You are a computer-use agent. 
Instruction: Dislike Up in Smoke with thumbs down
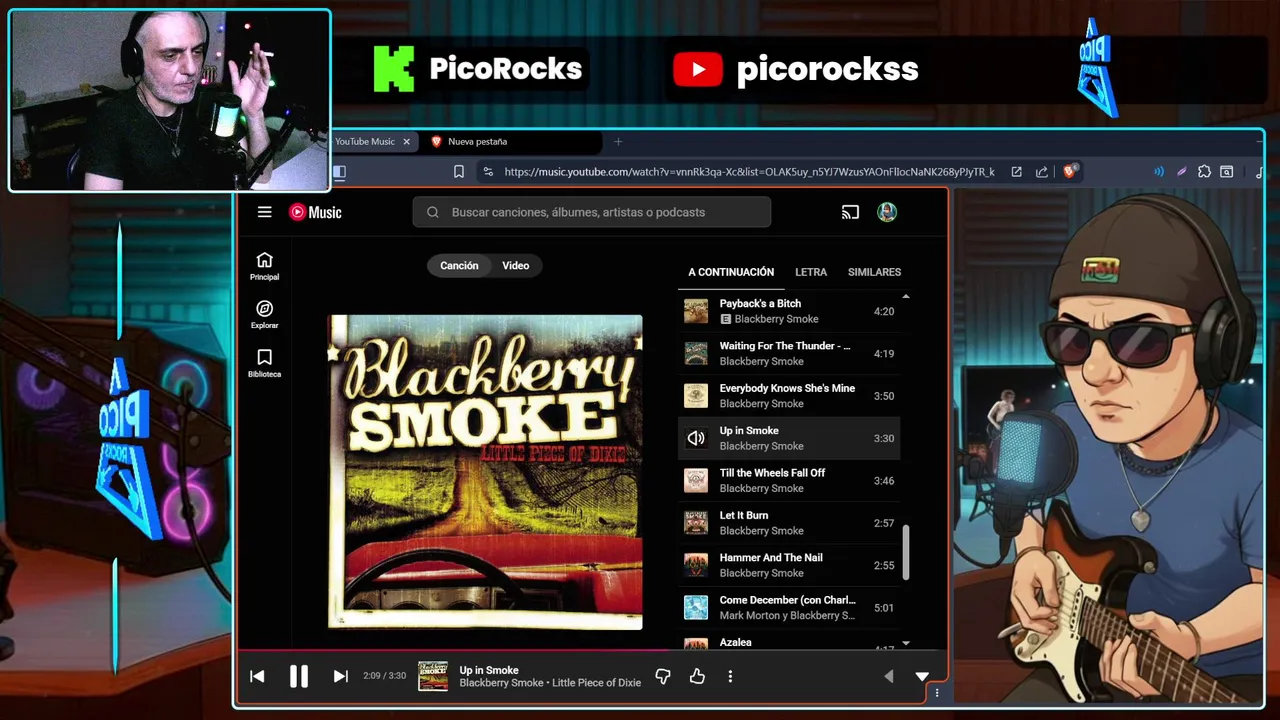click(x=662, y=677)
